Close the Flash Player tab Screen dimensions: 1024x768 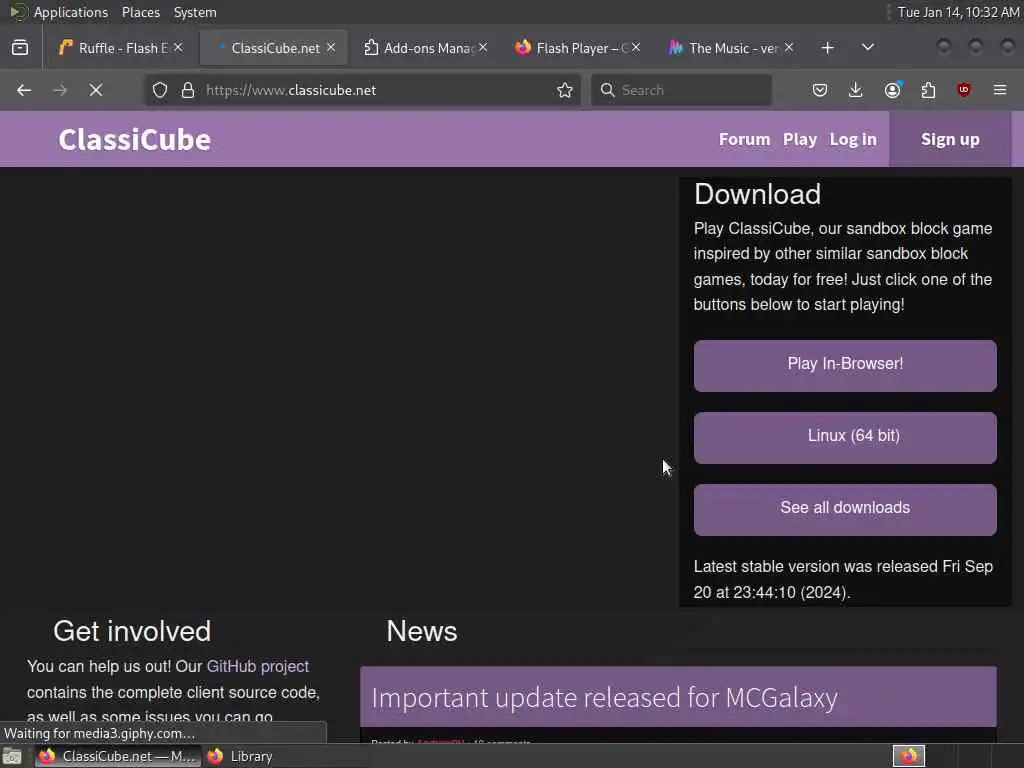(x=636, y=48)
